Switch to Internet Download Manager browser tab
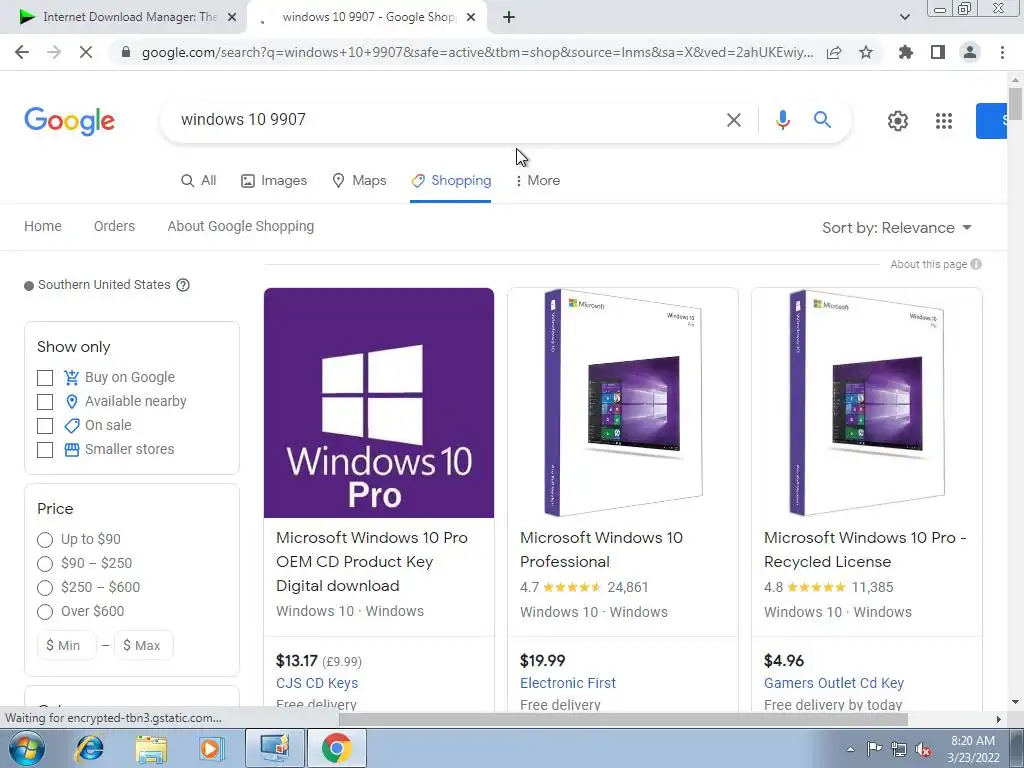The height and width of the screenshot is (768, 1024). click(123, 17)
